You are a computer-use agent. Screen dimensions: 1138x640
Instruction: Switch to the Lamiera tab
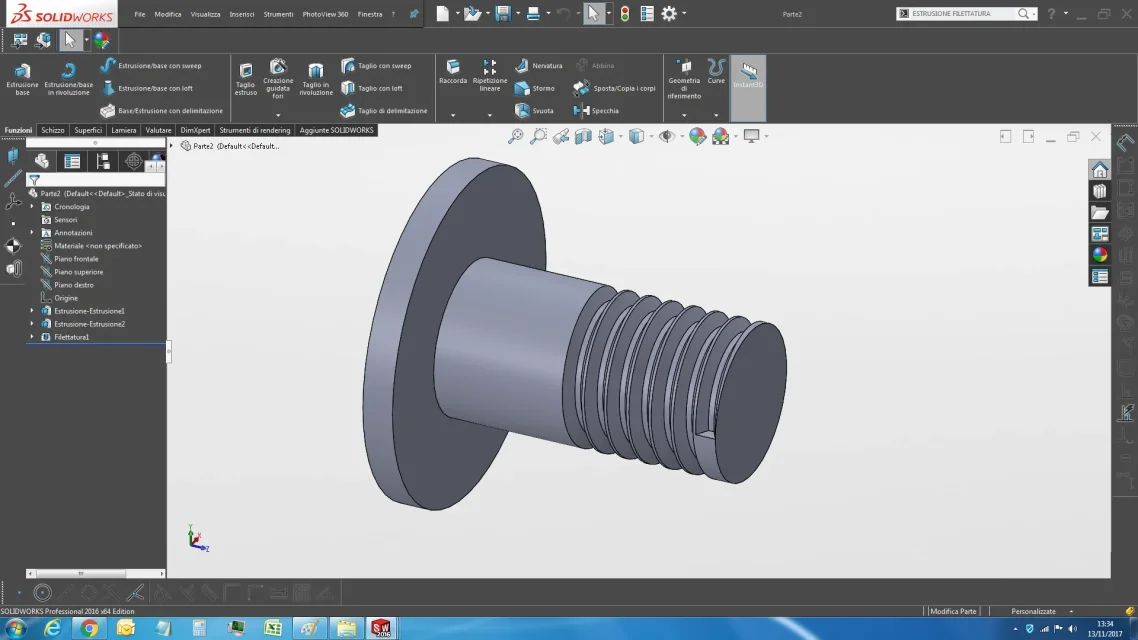(123, 130)
